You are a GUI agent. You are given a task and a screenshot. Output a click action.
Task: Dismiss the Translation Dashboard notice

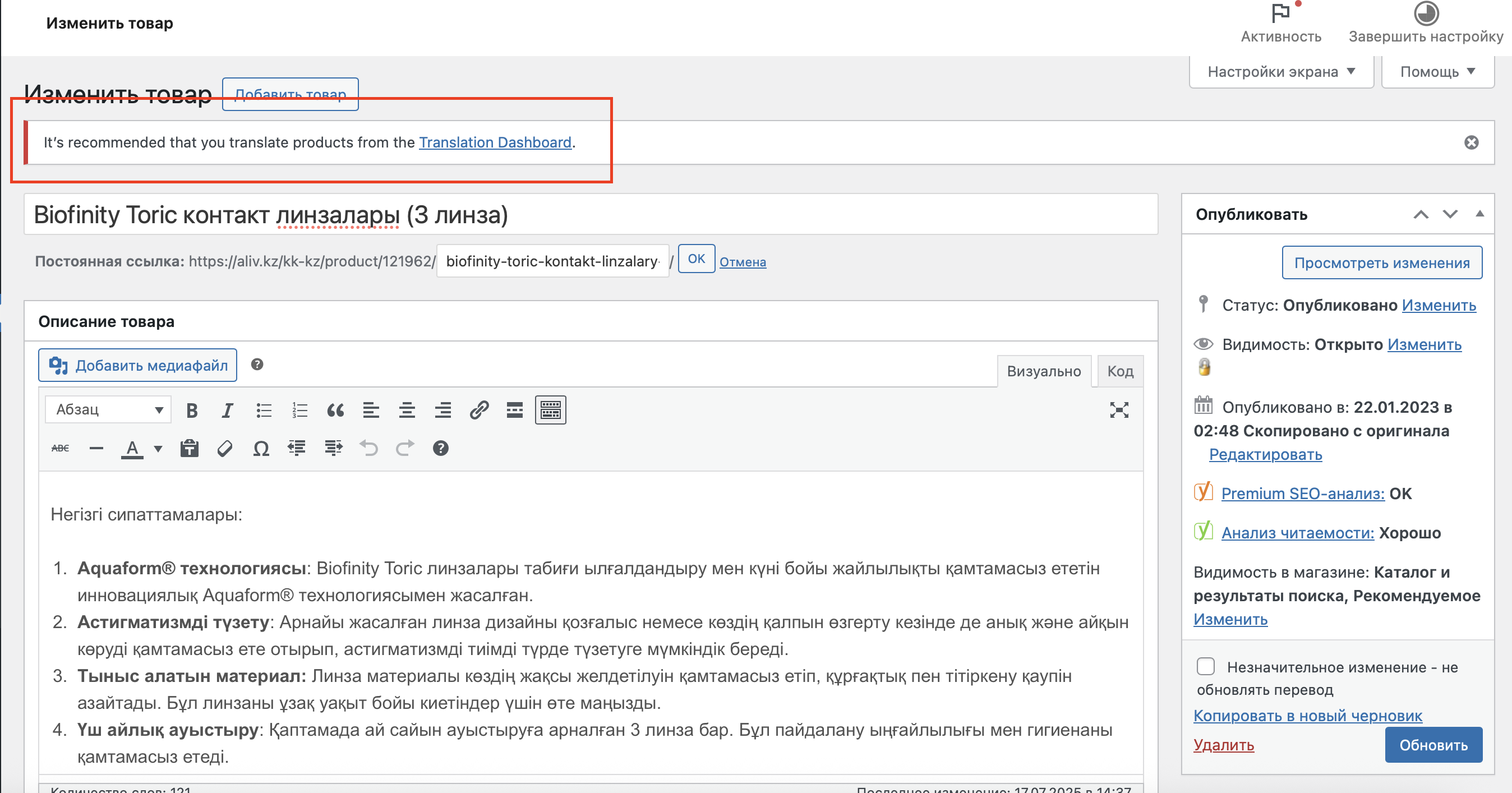(x=1471, y=142)
